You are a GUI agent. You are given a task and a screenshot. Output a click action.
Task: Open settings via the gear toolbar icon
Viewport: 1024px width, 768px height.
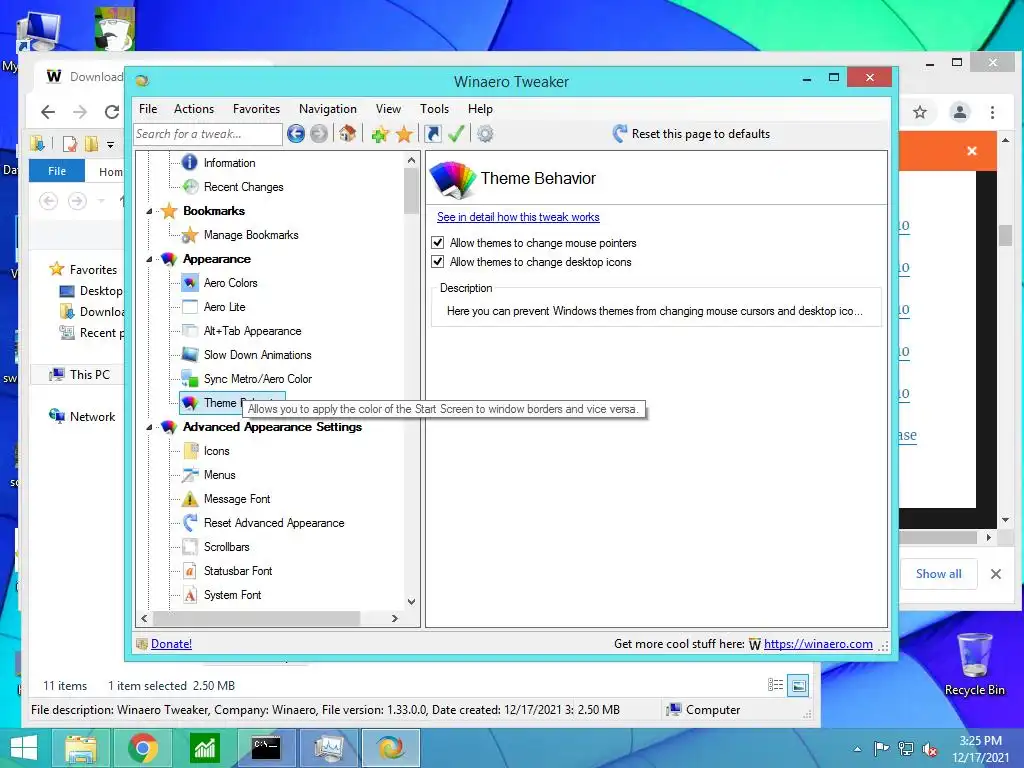click(x=485, y=134)
